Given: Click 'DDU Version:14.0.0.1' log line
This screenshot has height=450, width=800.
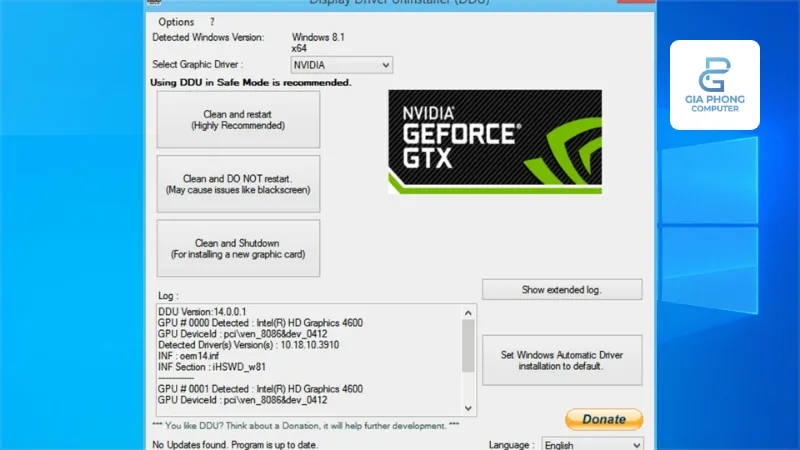Looking at the screenshot, I should pos(202,312).
